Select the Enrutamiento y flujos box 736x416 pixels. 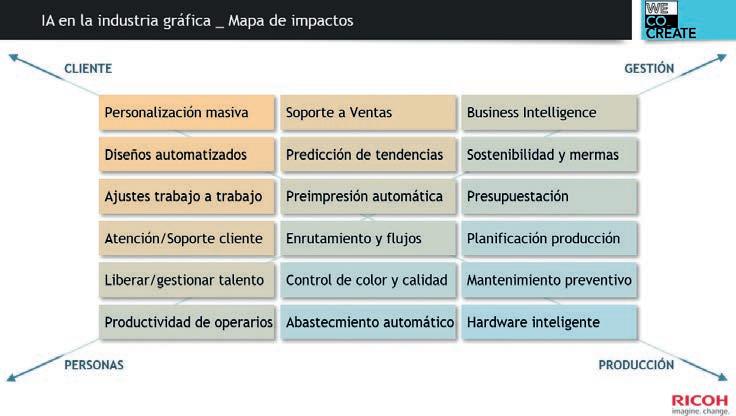(367, 239)
